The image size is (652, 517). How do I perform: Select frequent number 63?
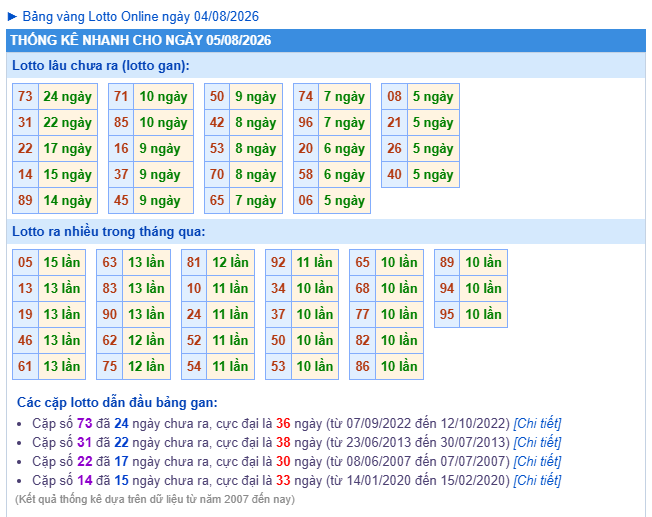click(x=110, y=262)
